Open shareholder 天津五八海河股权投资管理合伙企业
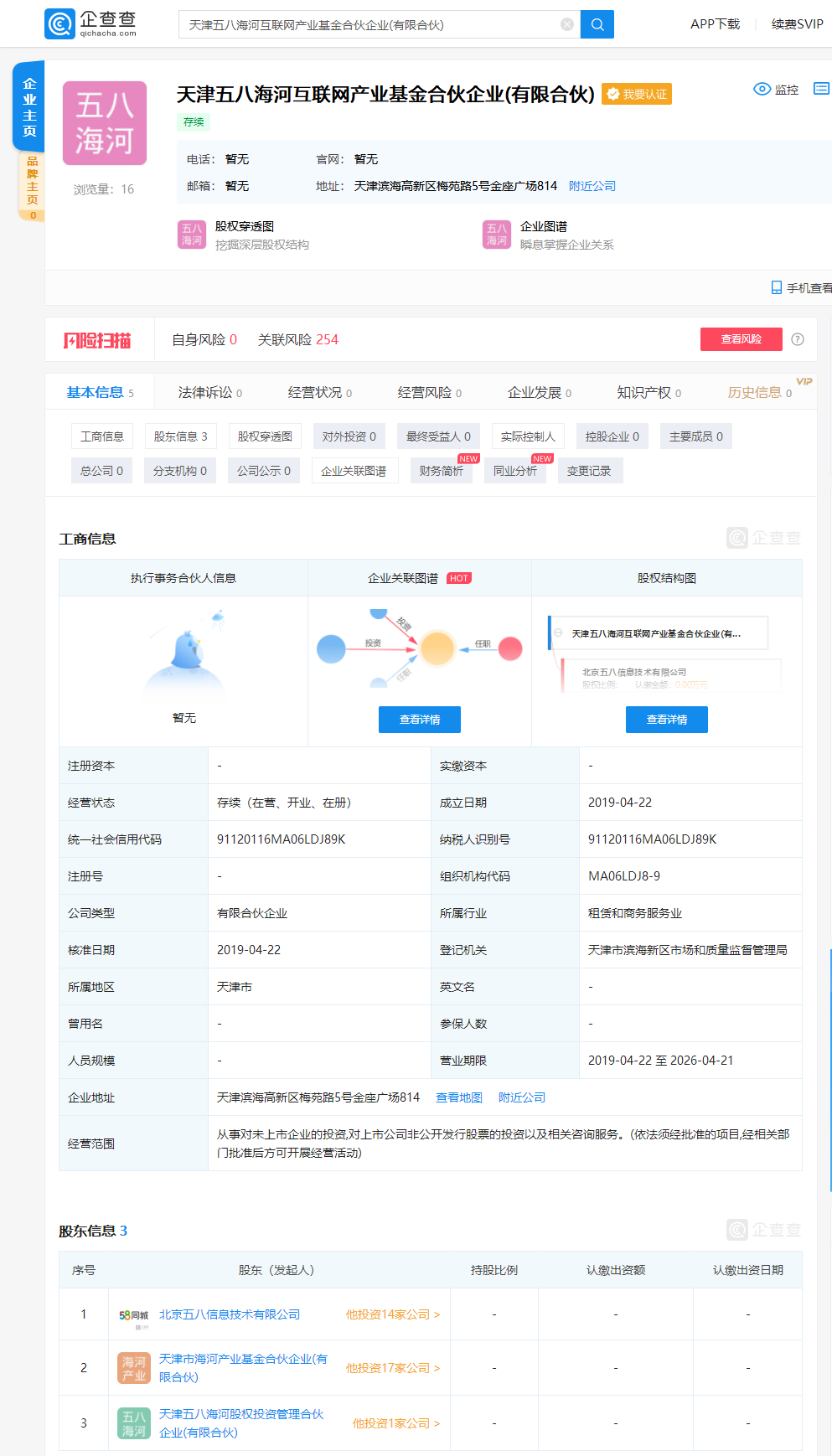 (x=241, y=1423)
